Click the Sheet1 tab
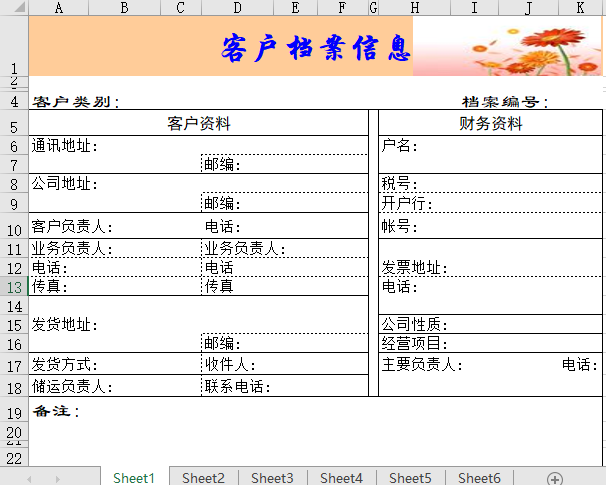 pyautogui.click(x=134, y=478)
